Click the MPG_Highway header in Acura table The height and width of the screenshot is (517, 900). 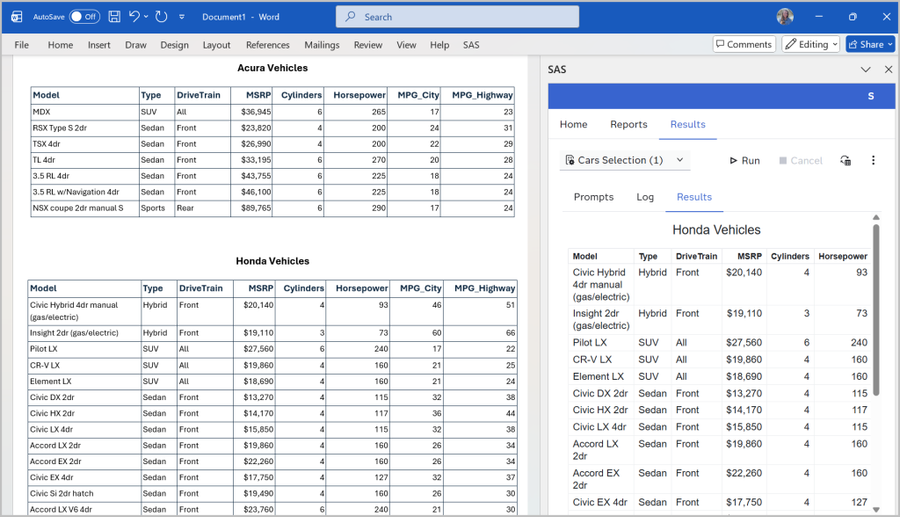click(477, 95)
